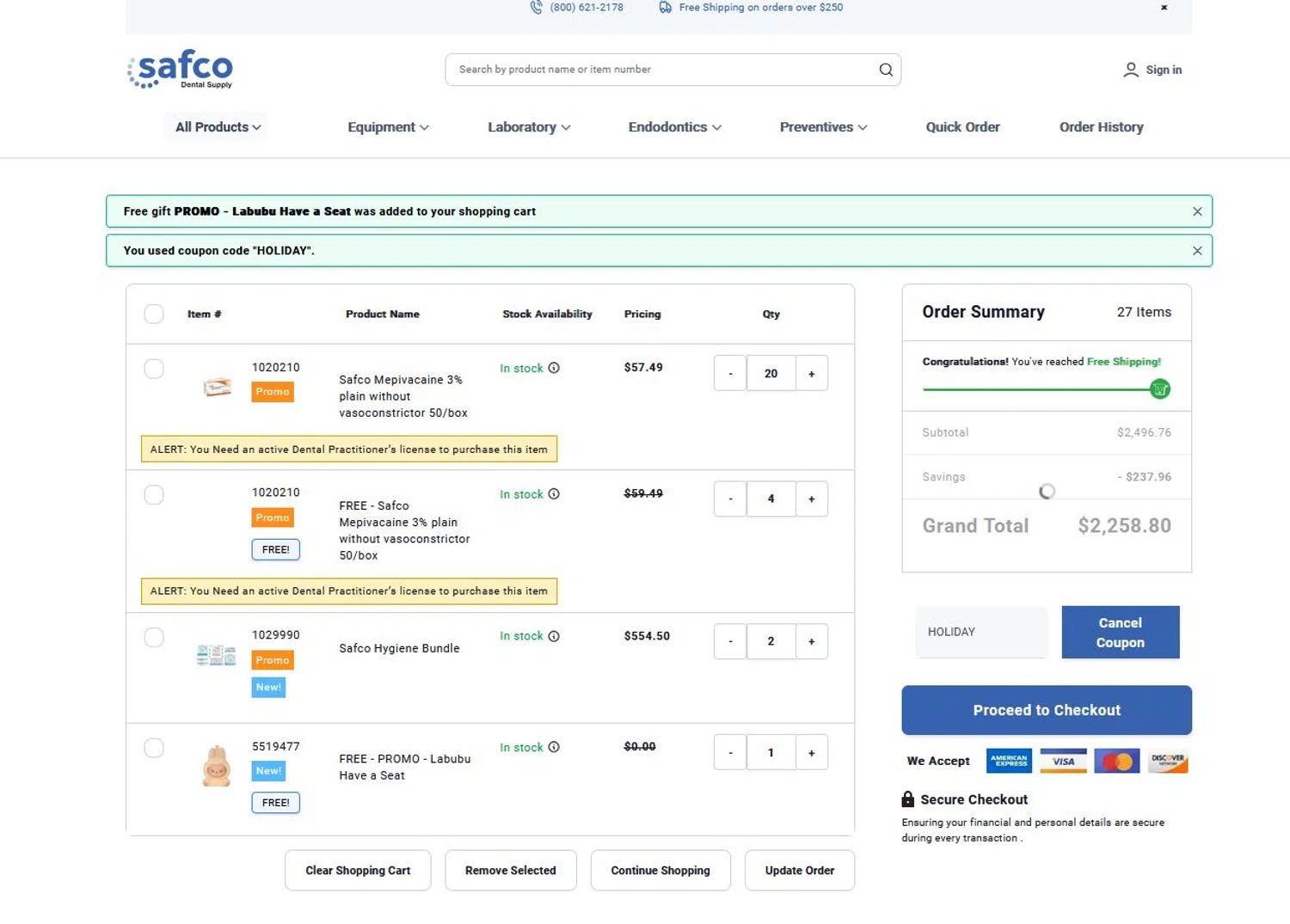Screen dimensions: 1290x924
Task: Click the Visa card icon
Action: point(1063,761)
